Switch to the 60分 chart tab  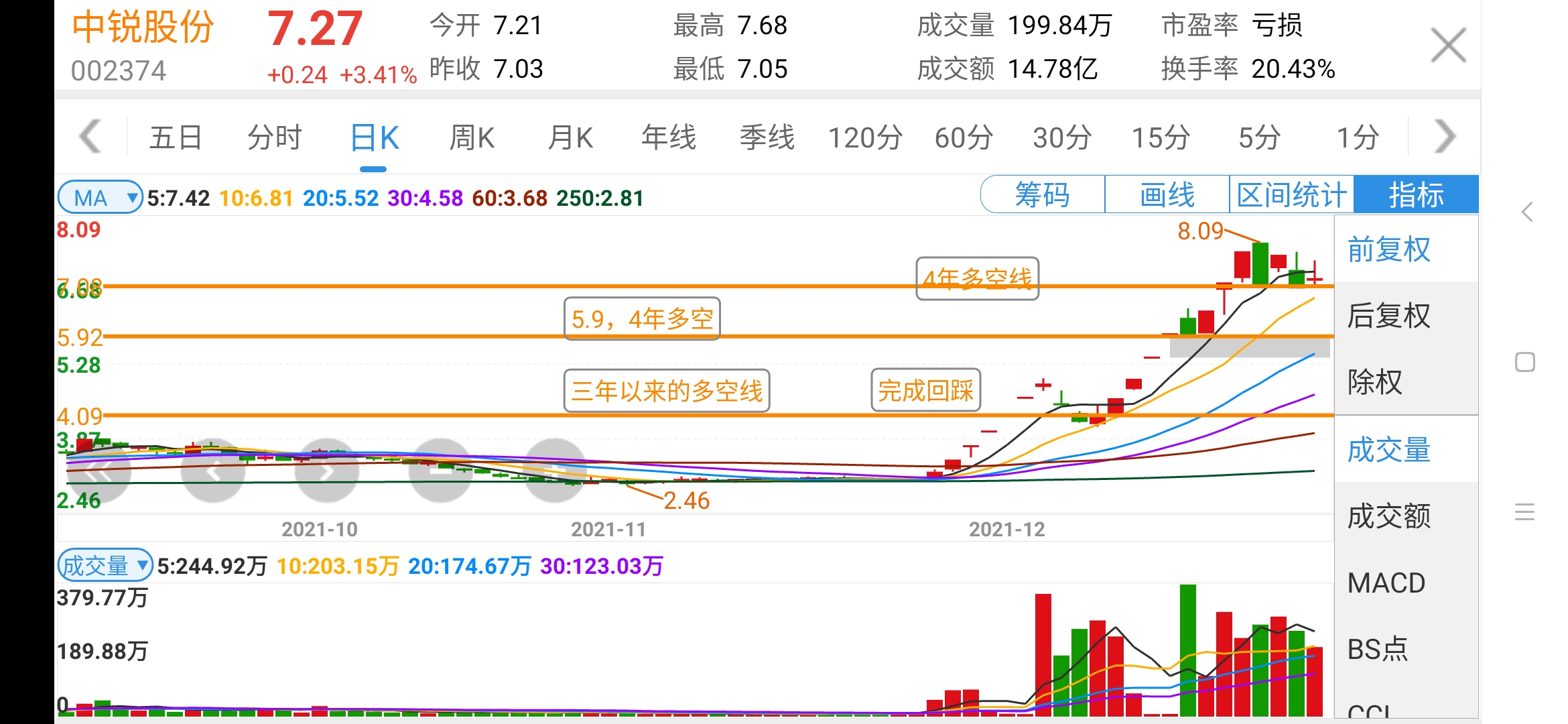964,138
